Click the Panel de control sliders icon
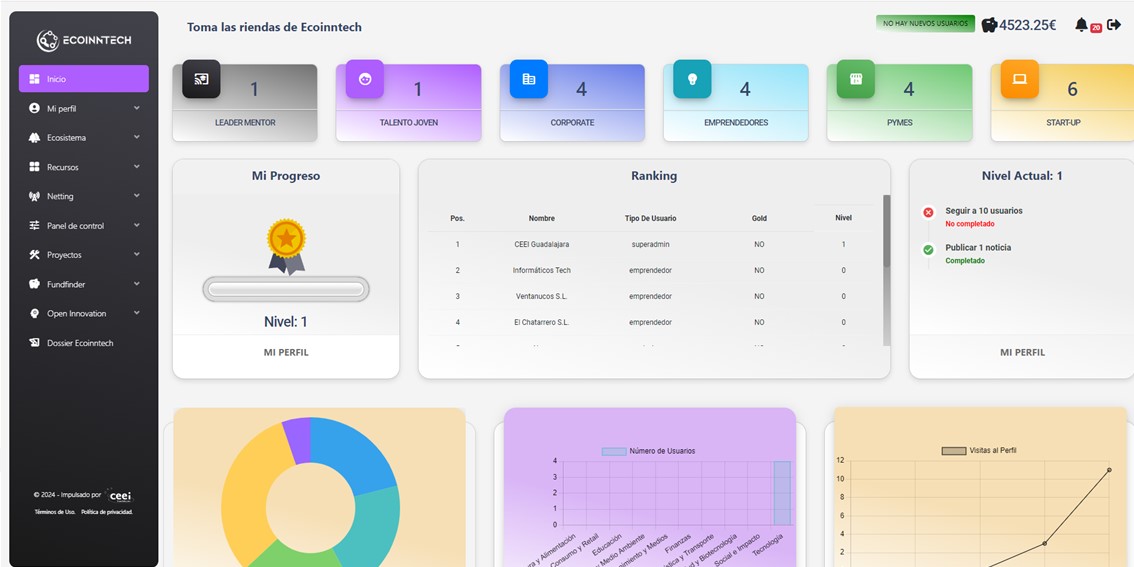 tap(34, 226)
